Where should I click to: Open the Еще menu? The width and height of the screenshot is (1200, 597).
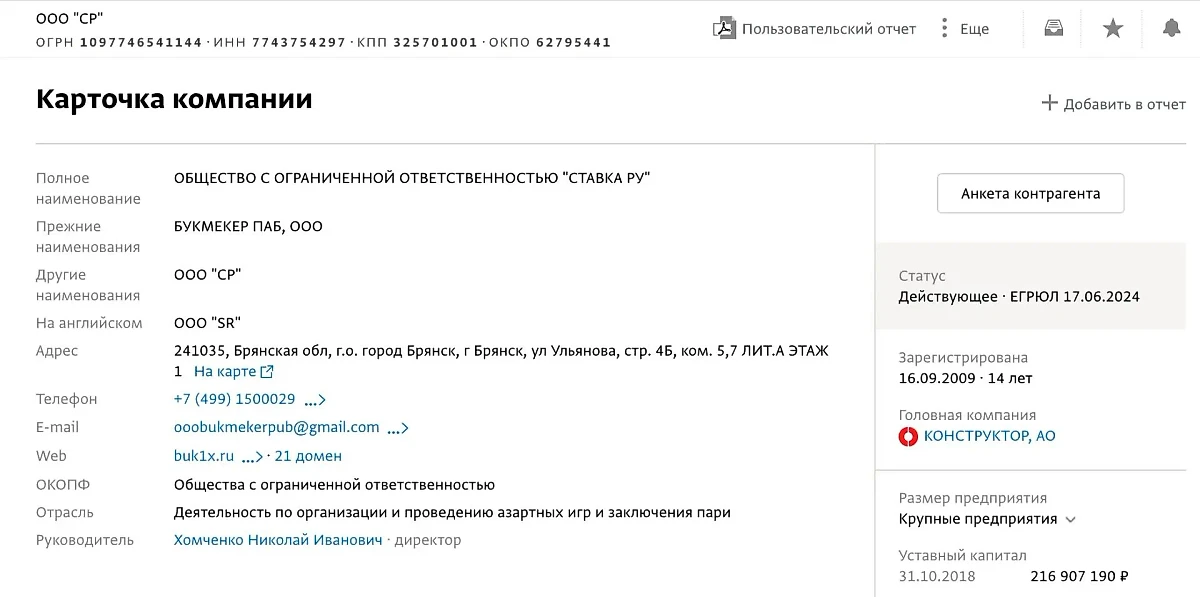click(976, 28)
